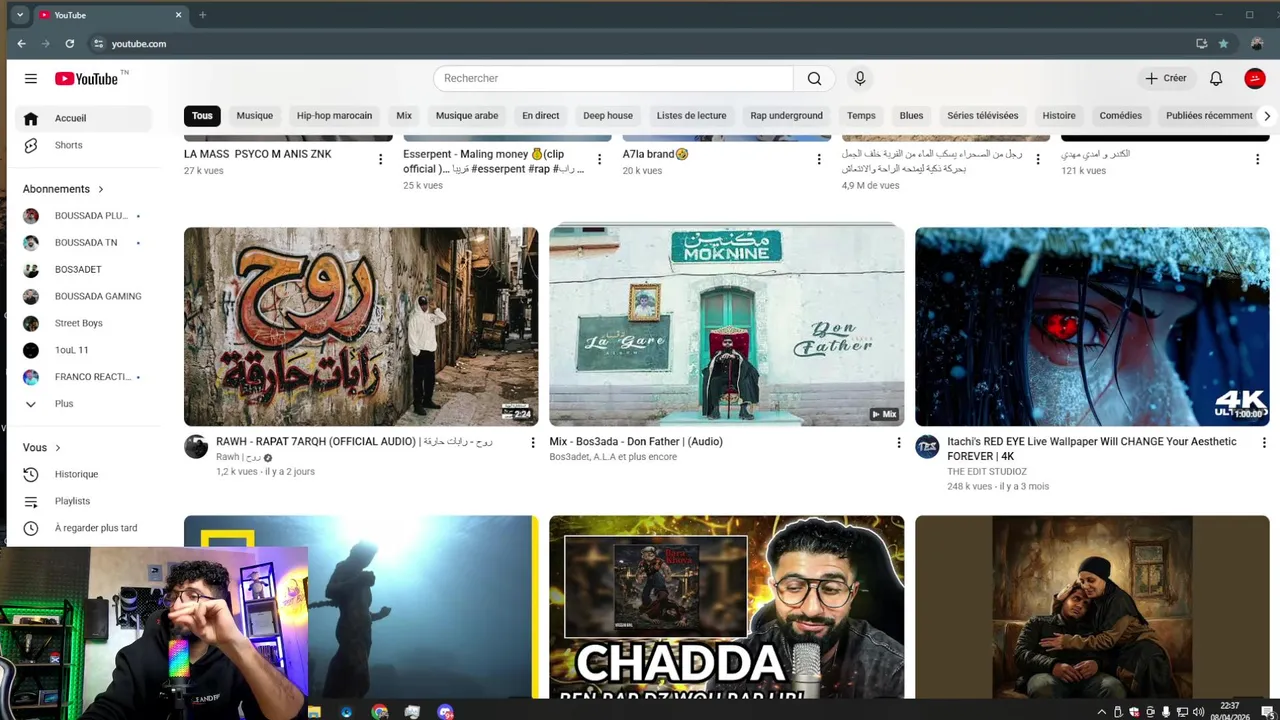Select the Musique arabe chip

(x=467, y=116)
